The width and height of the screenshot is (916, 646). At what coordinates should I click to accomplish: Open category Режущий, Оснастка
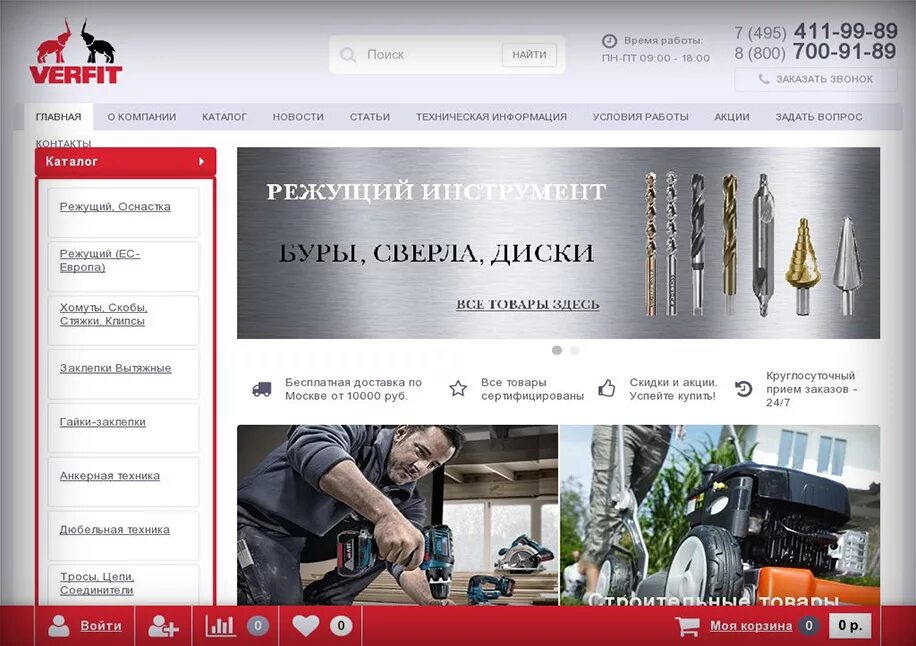coord(115,207)
